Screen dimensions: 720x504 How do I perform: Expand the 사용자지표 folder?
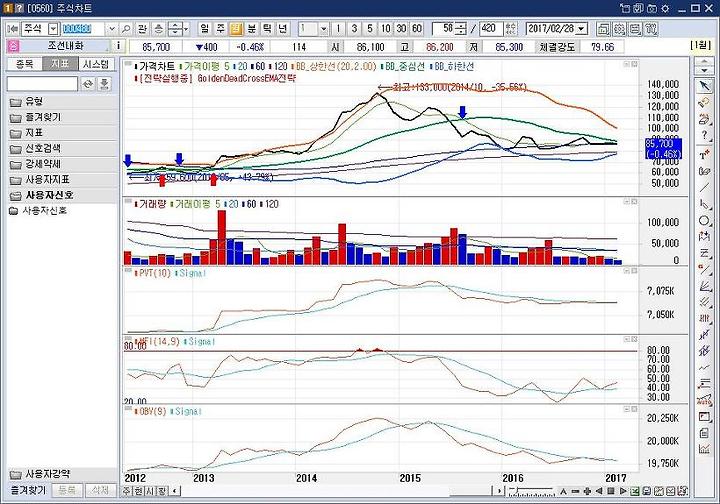point(62,179)
